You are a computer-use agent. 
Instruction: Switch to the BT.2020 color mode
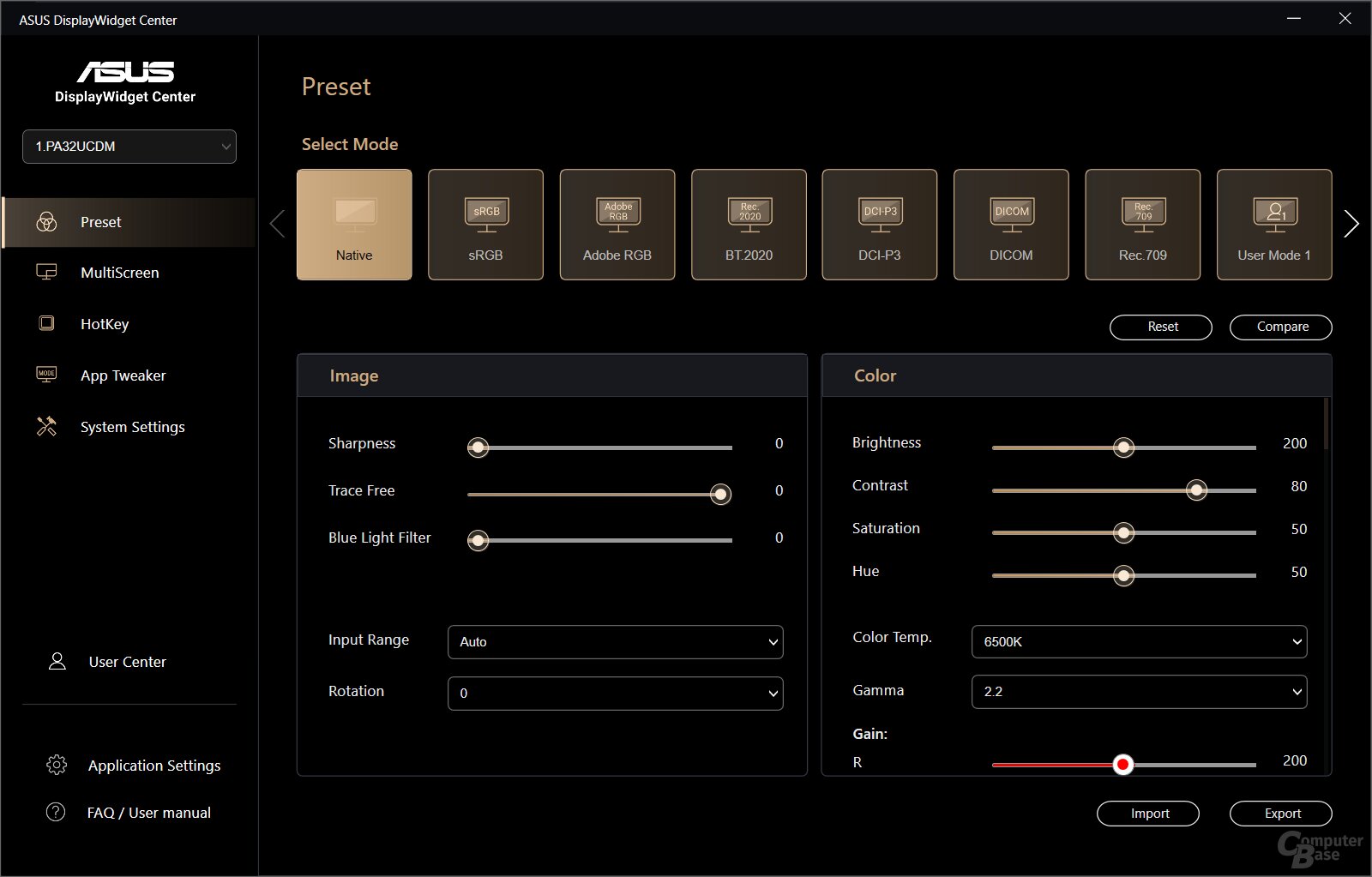748,225
